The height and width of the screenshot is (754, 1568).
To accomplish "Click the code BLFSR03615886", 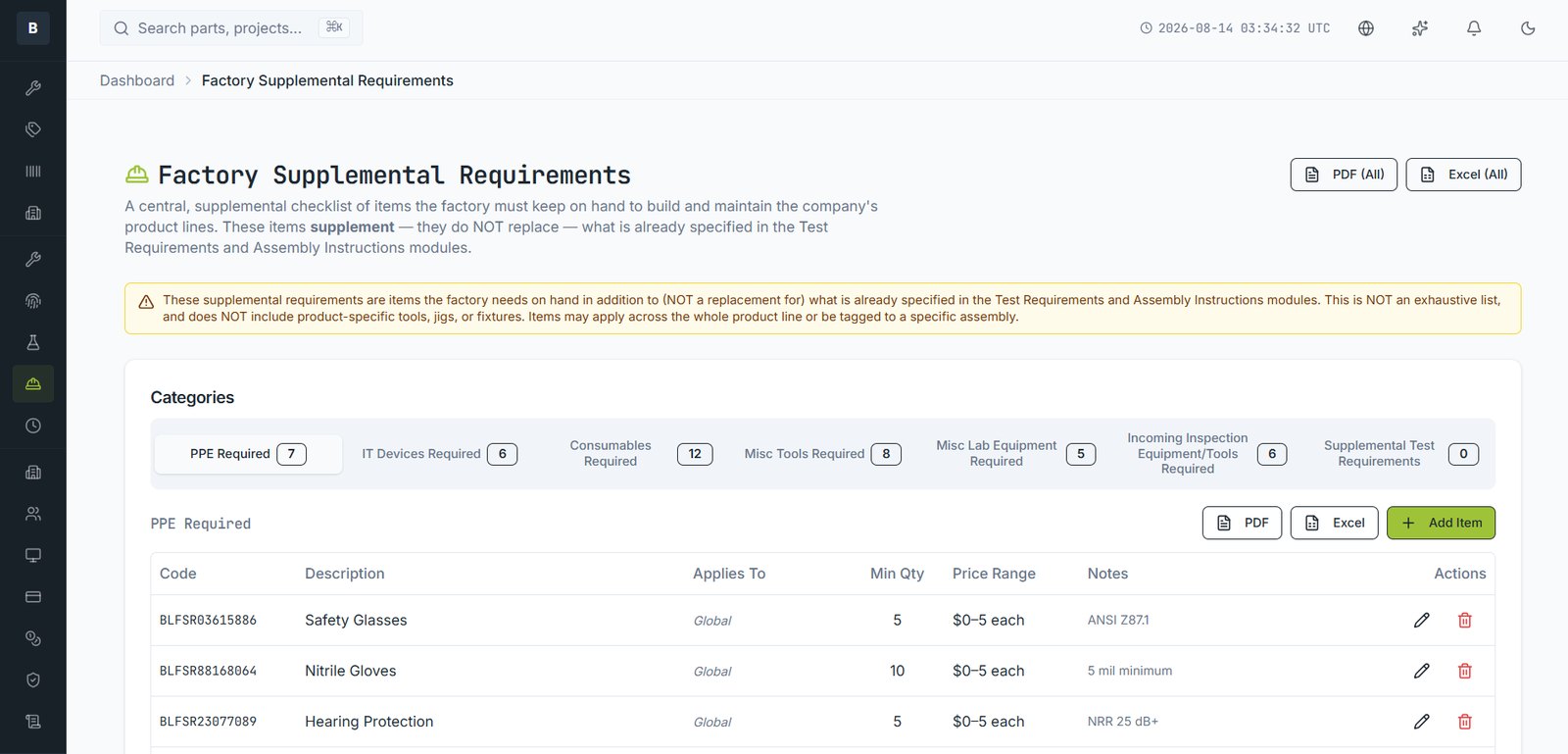I will (x=208, y=620).
